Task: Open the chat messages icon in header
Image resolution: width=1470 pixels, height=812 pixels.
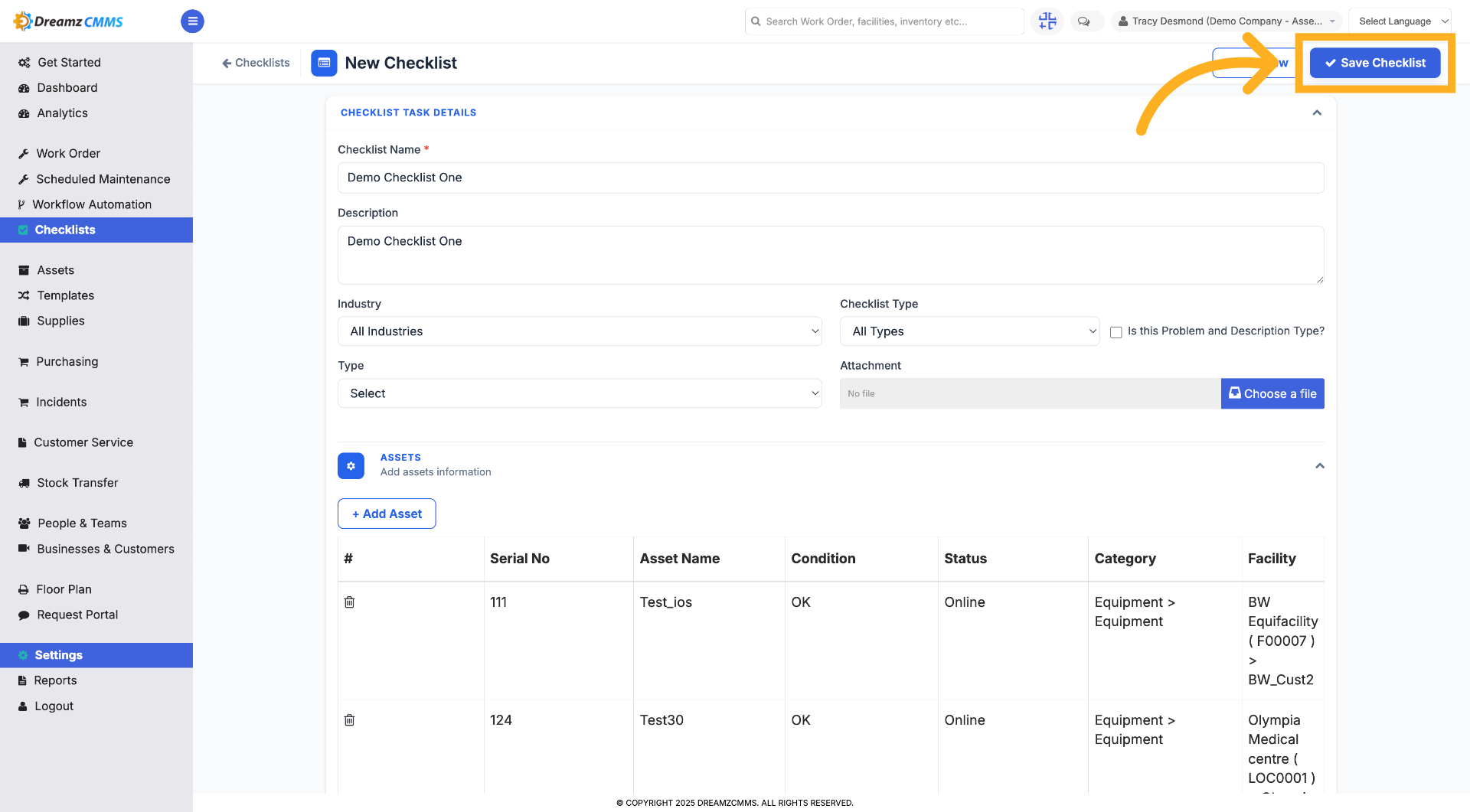Action: click(x=1083, y=21)
